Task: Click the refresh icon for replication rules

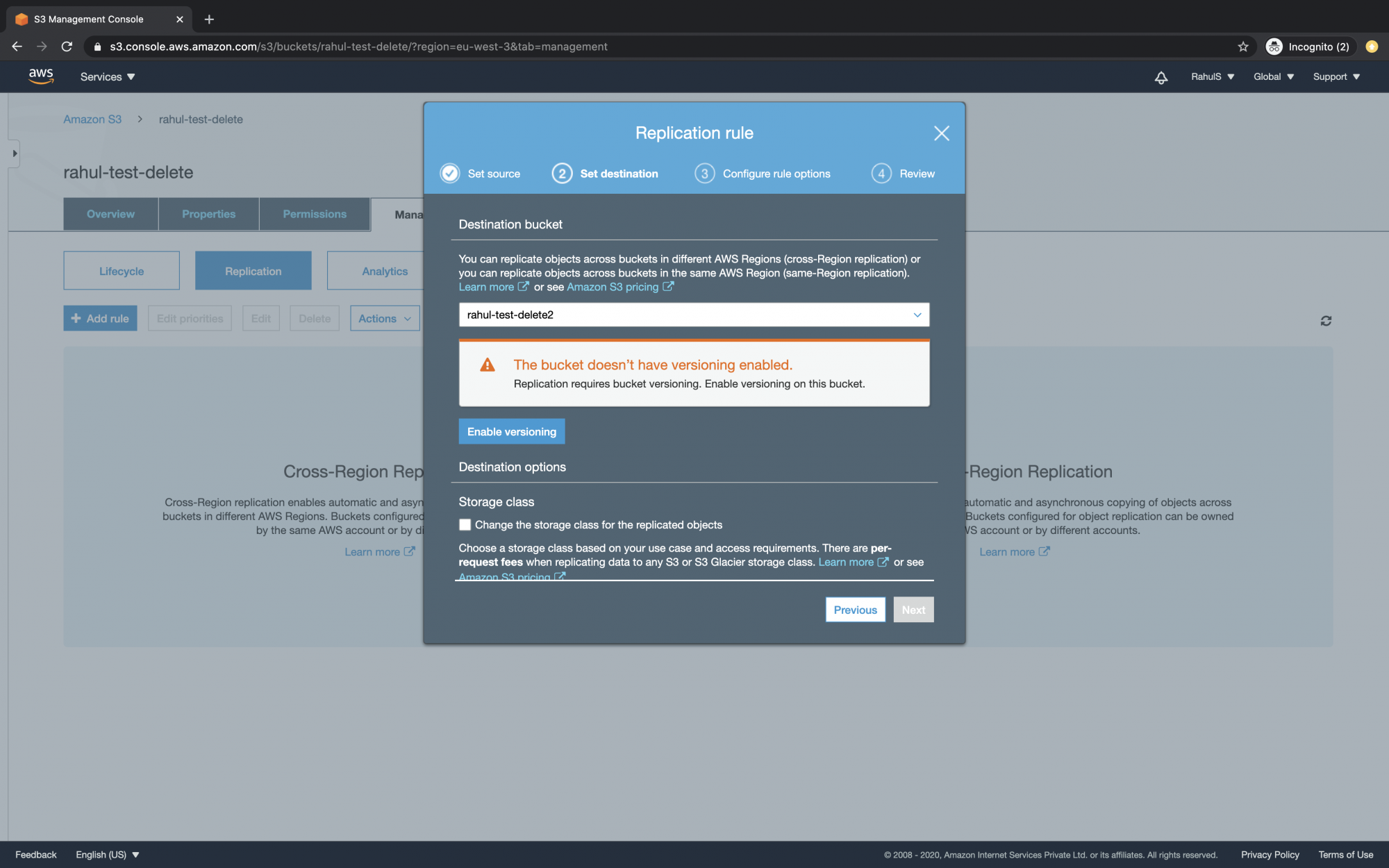Action: click(x=1326, y=321)
